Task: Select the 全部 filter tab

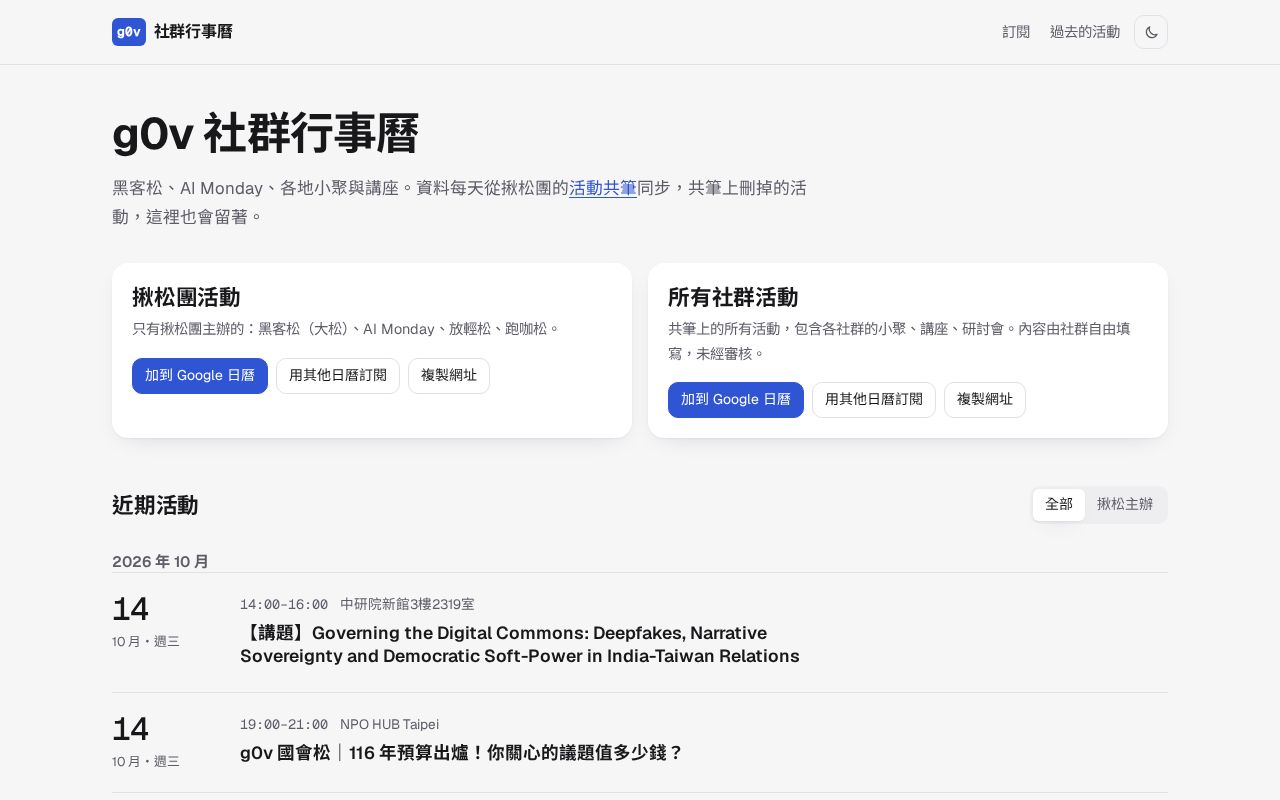Action: pyautogui.click(x=1059, y=505)
